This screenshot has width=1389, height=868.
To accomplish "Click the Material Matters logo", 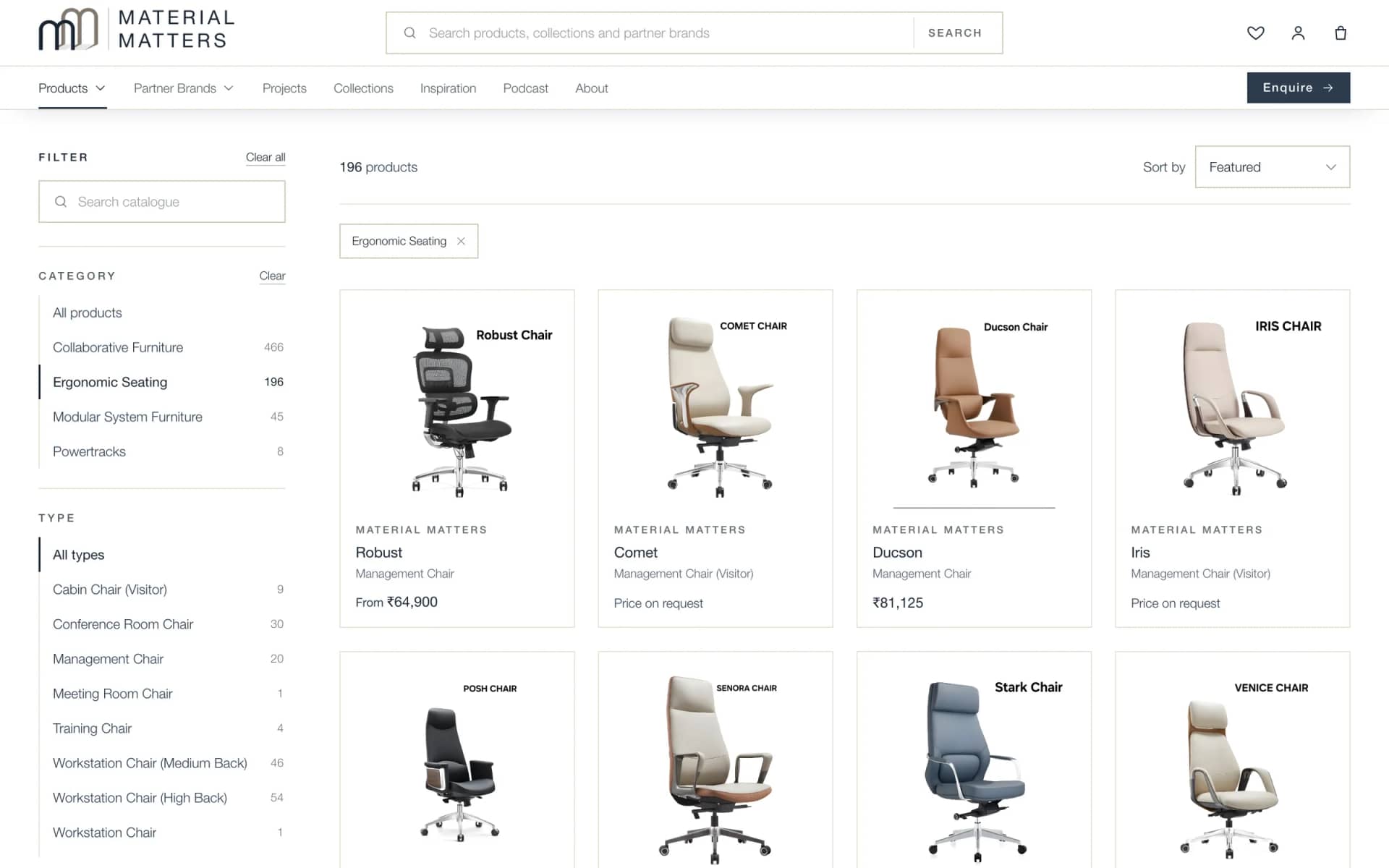I will (137, 30).
